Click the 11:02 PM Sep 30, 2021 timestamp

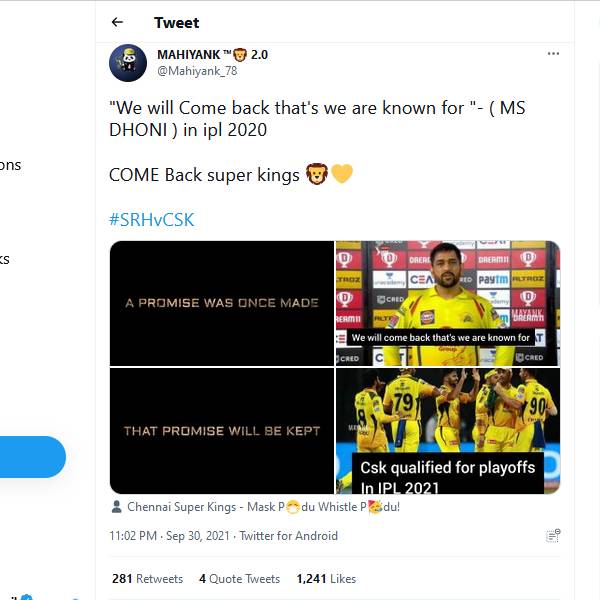[x=168, y=536]
